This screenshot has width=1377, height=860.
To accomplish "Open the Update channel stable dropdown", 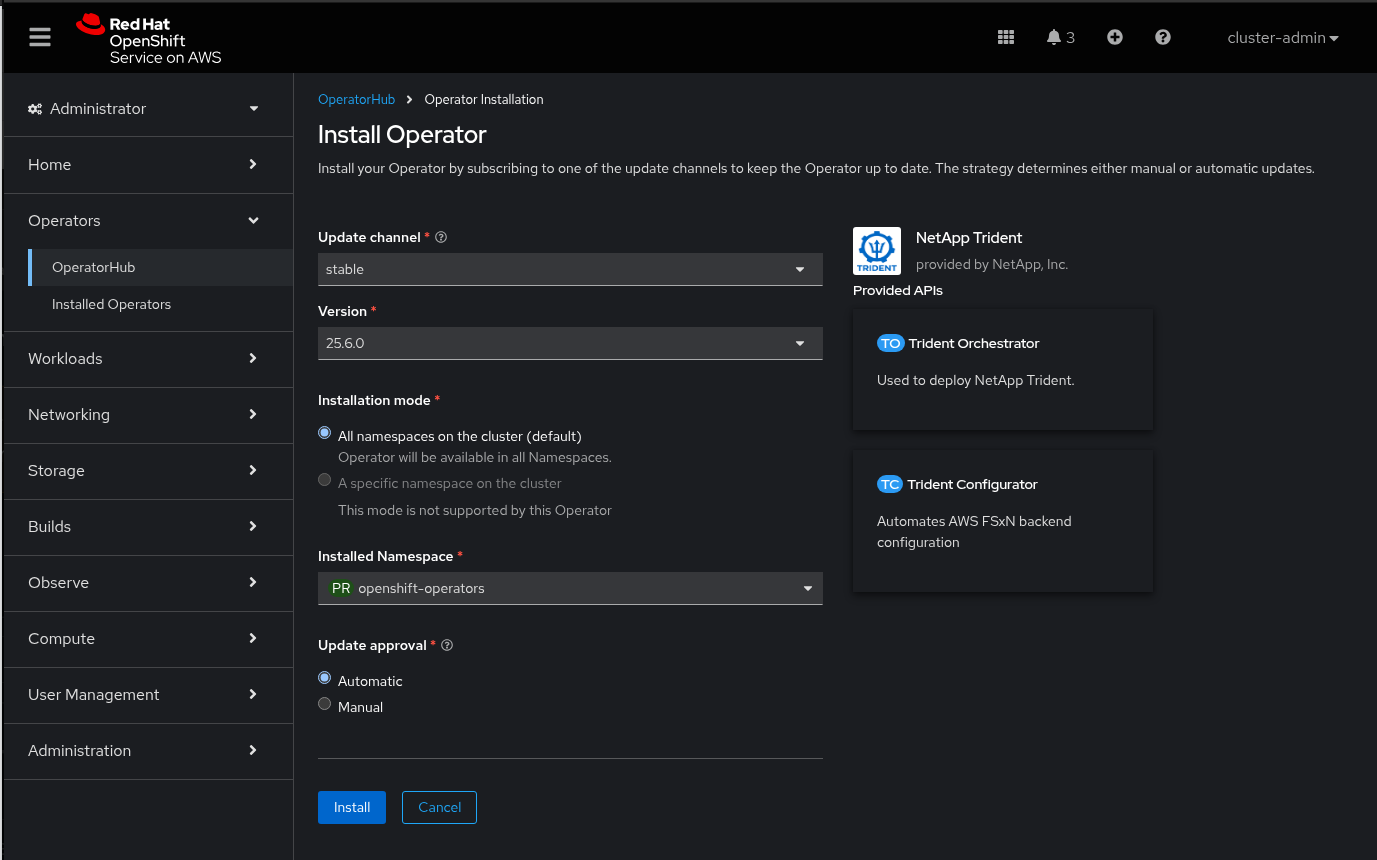I will [x=570, y=269].
